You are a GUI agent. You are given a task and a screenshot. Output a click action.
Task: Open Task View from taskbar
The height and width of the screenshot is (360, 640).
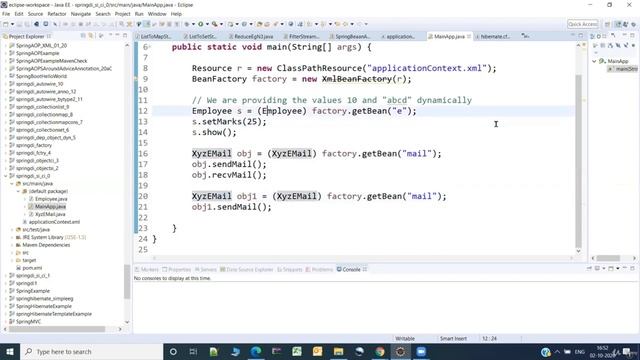click(193, 351)
